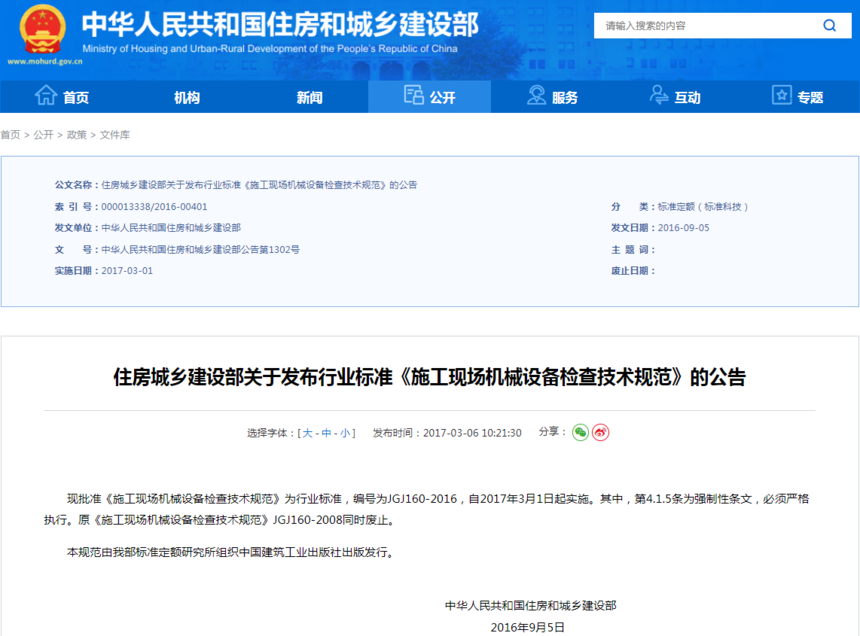Viewport: 860px width, 636px height.
Task: Go to the 首页 navigation tab
Action: pos(62,97)
